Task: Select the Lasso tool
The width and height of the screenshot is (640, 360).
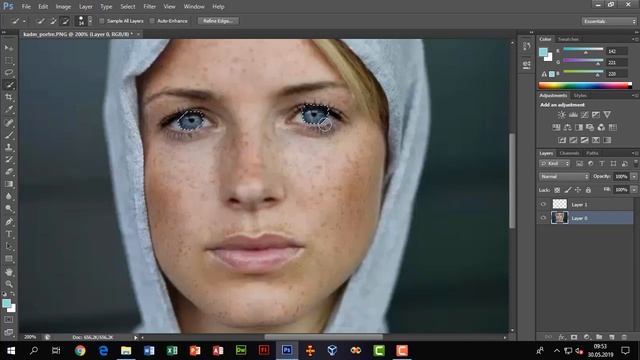Action: 9,73
